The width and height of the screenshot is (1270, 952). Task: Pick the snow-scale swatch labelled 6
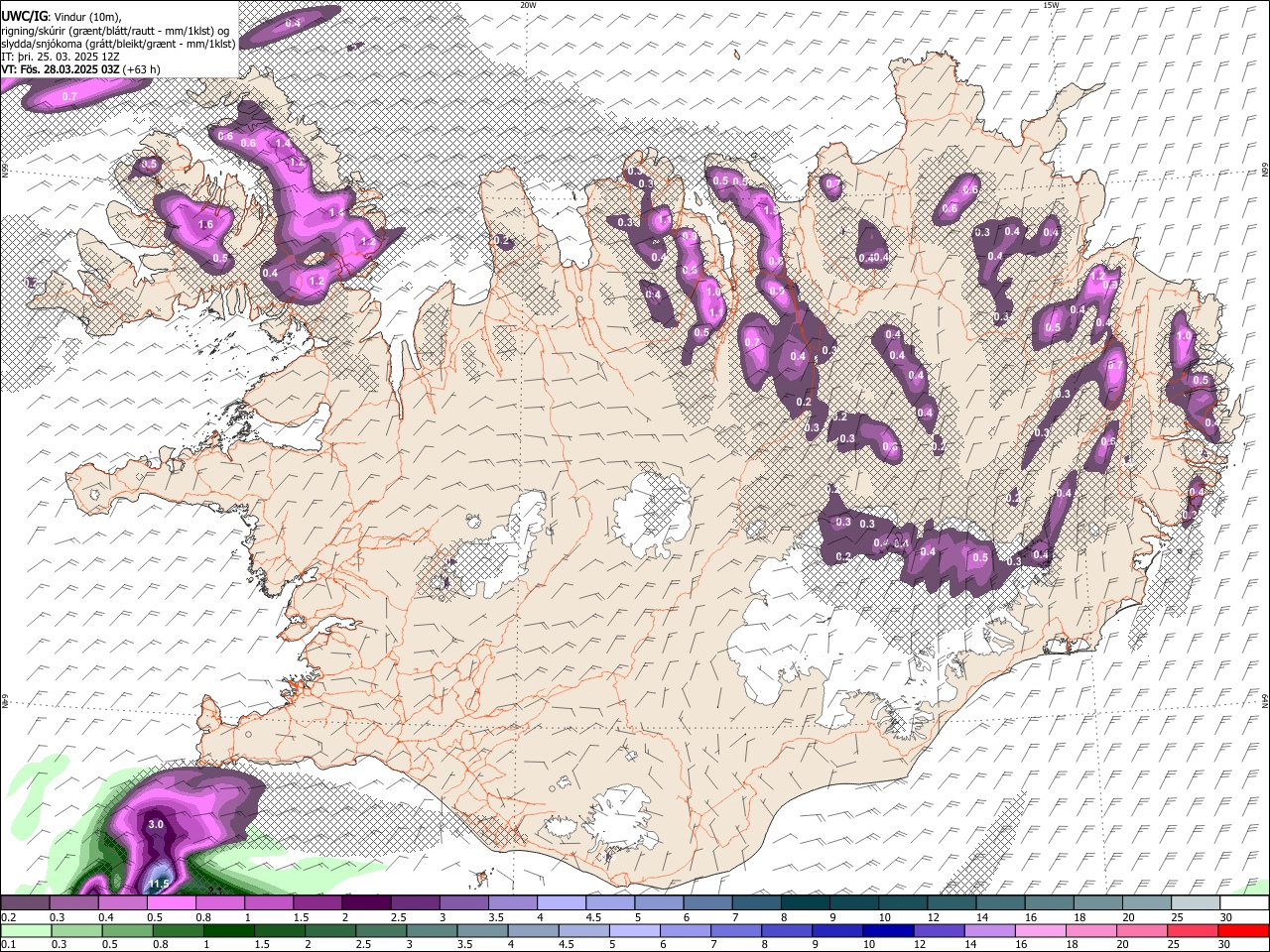[x=707, y=903]
